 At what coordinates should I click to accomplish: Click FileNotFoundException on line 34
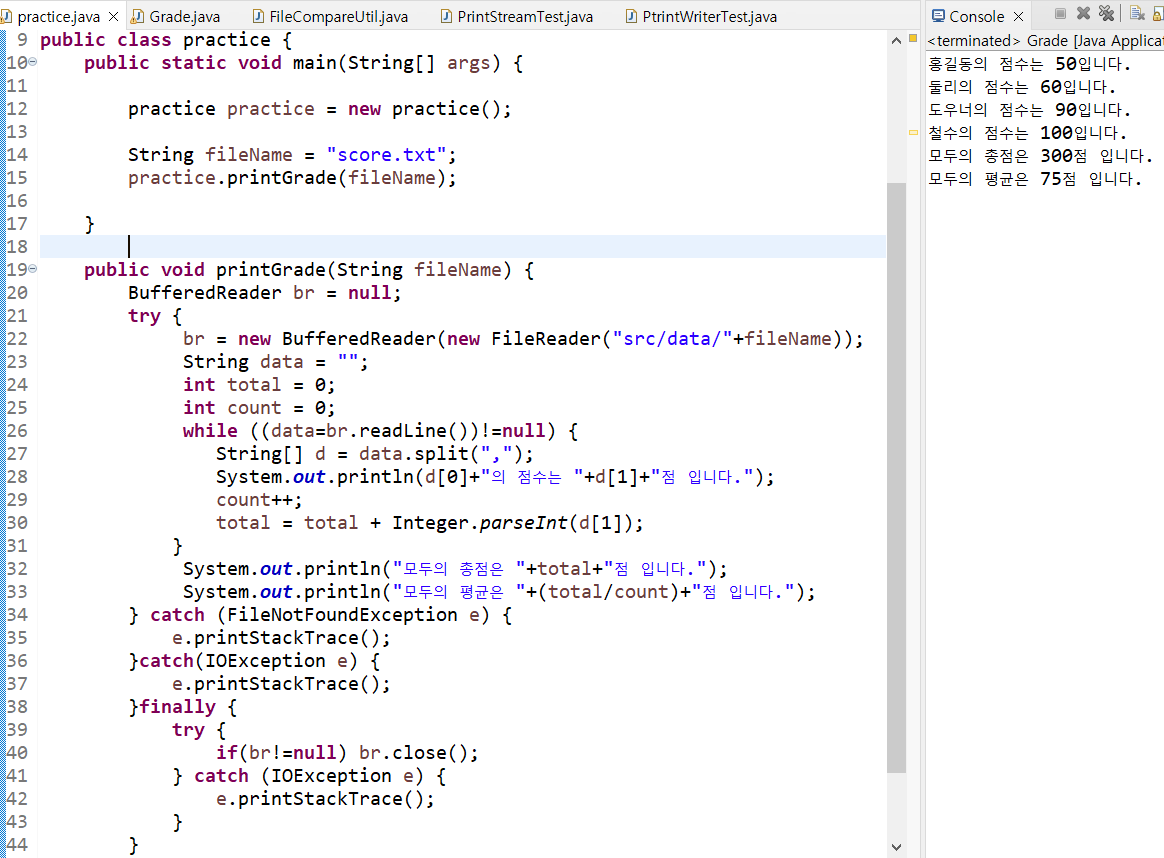341,615
